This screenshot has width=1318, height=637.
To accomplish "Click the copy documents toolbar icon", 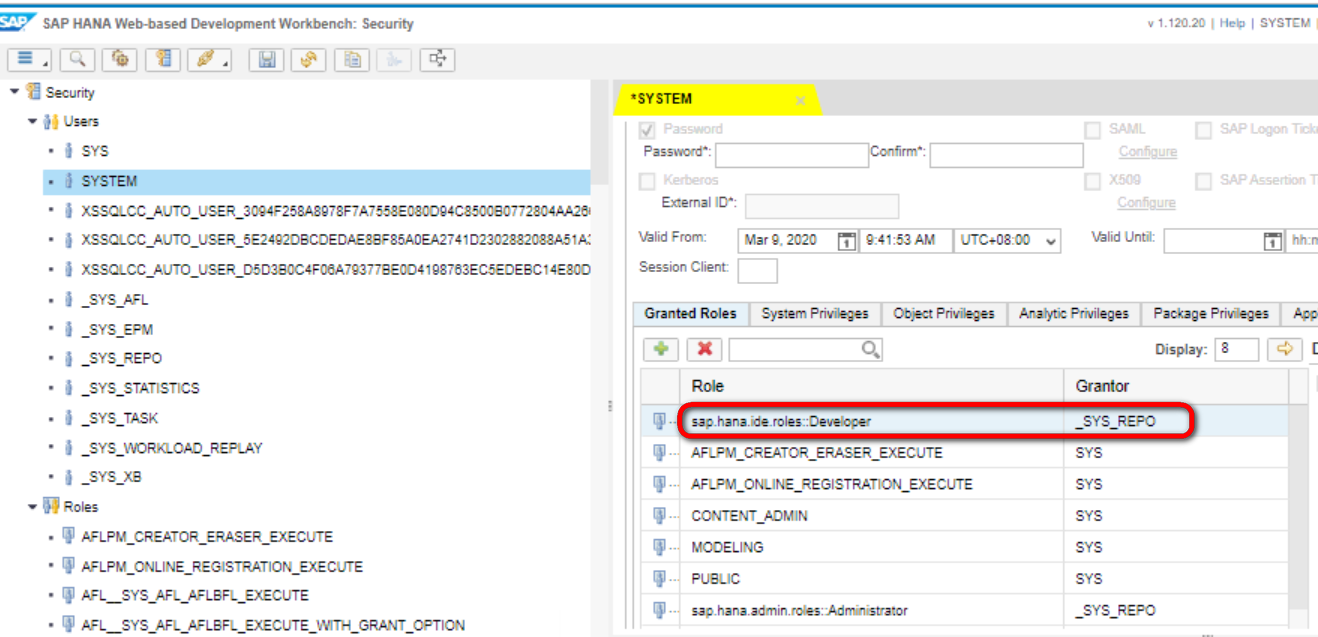I will tap(351, 59).
